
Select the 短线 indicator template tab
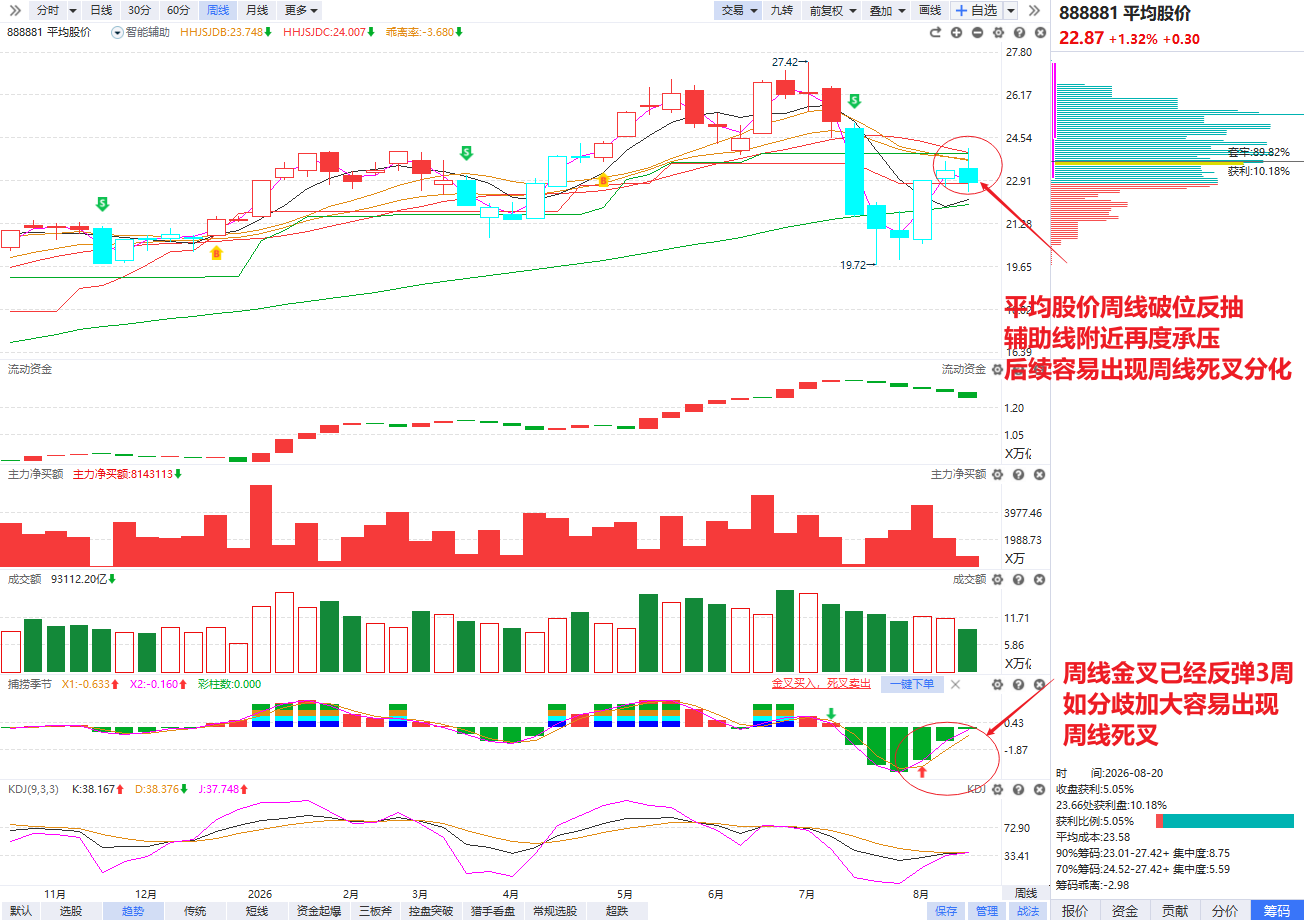point(257,911)
